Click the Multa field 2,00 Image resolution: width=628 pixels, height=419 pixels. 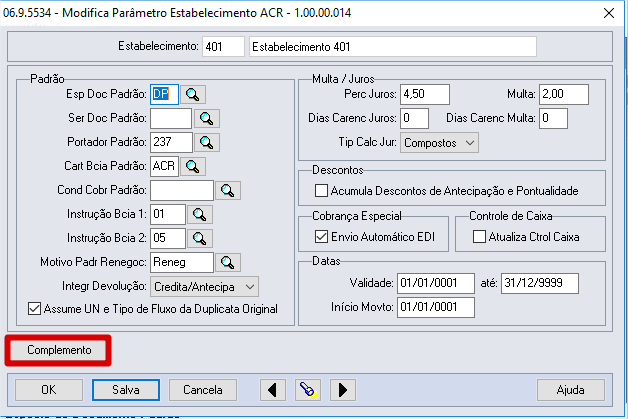pyautogui.click(x=564, y=95)
